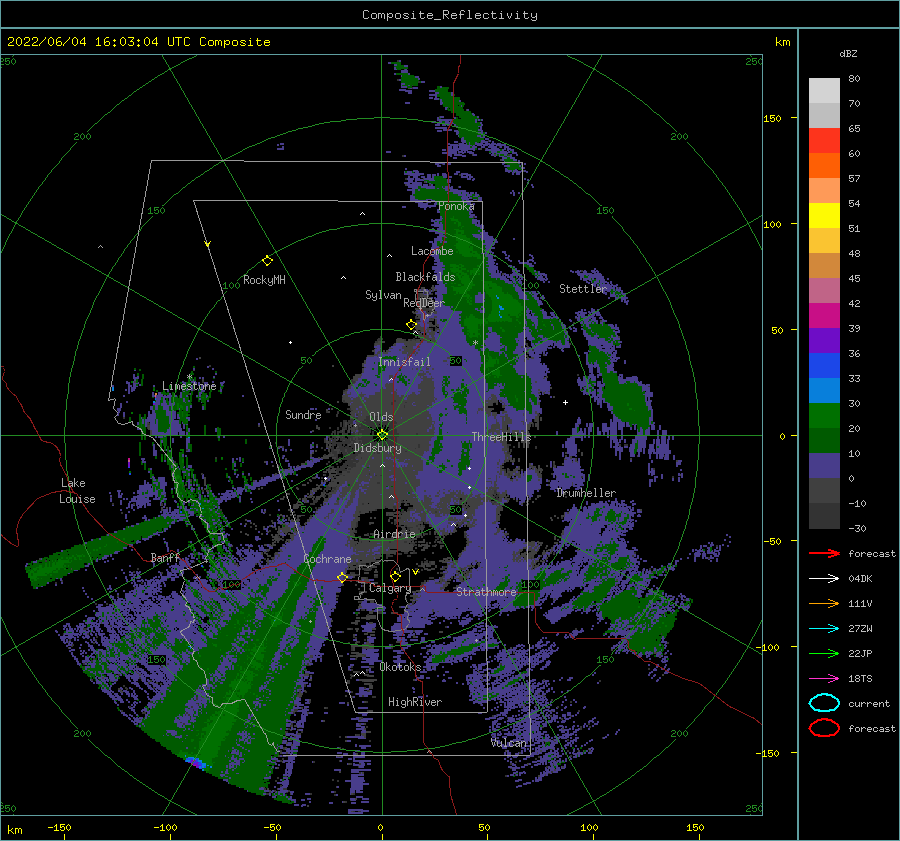Click the RedDeer city label
The height and width of the screenshot is (841, 900).
click(x=424, y=303)
